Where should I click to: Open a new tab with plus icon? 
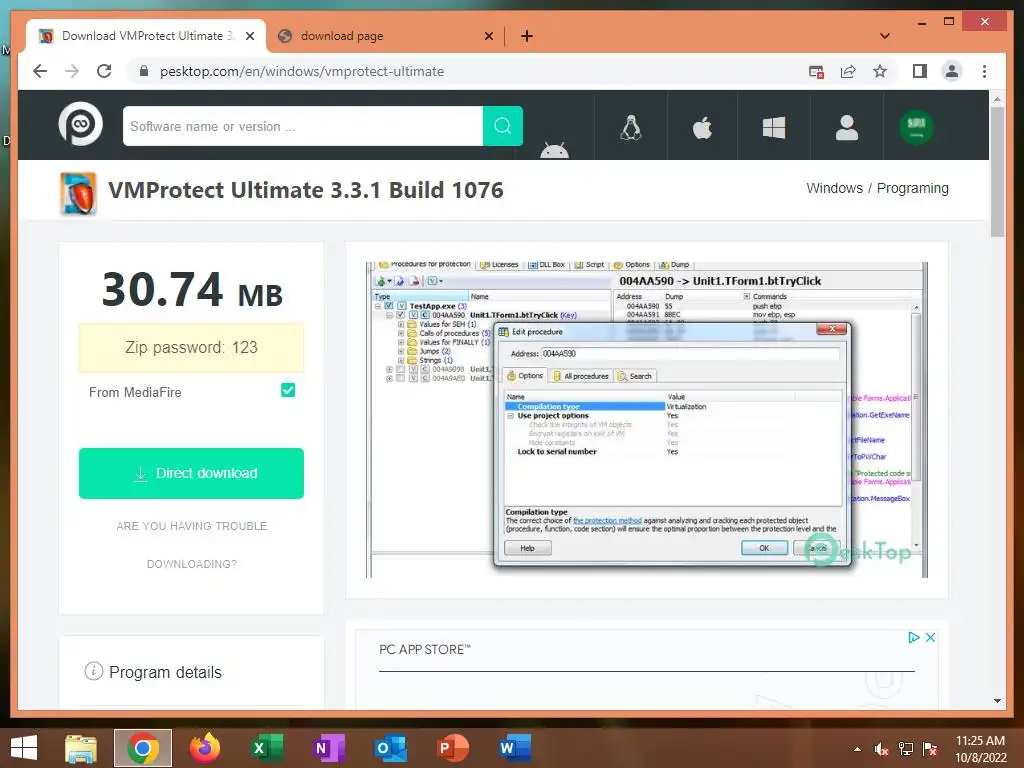click(x=527, y=36)
